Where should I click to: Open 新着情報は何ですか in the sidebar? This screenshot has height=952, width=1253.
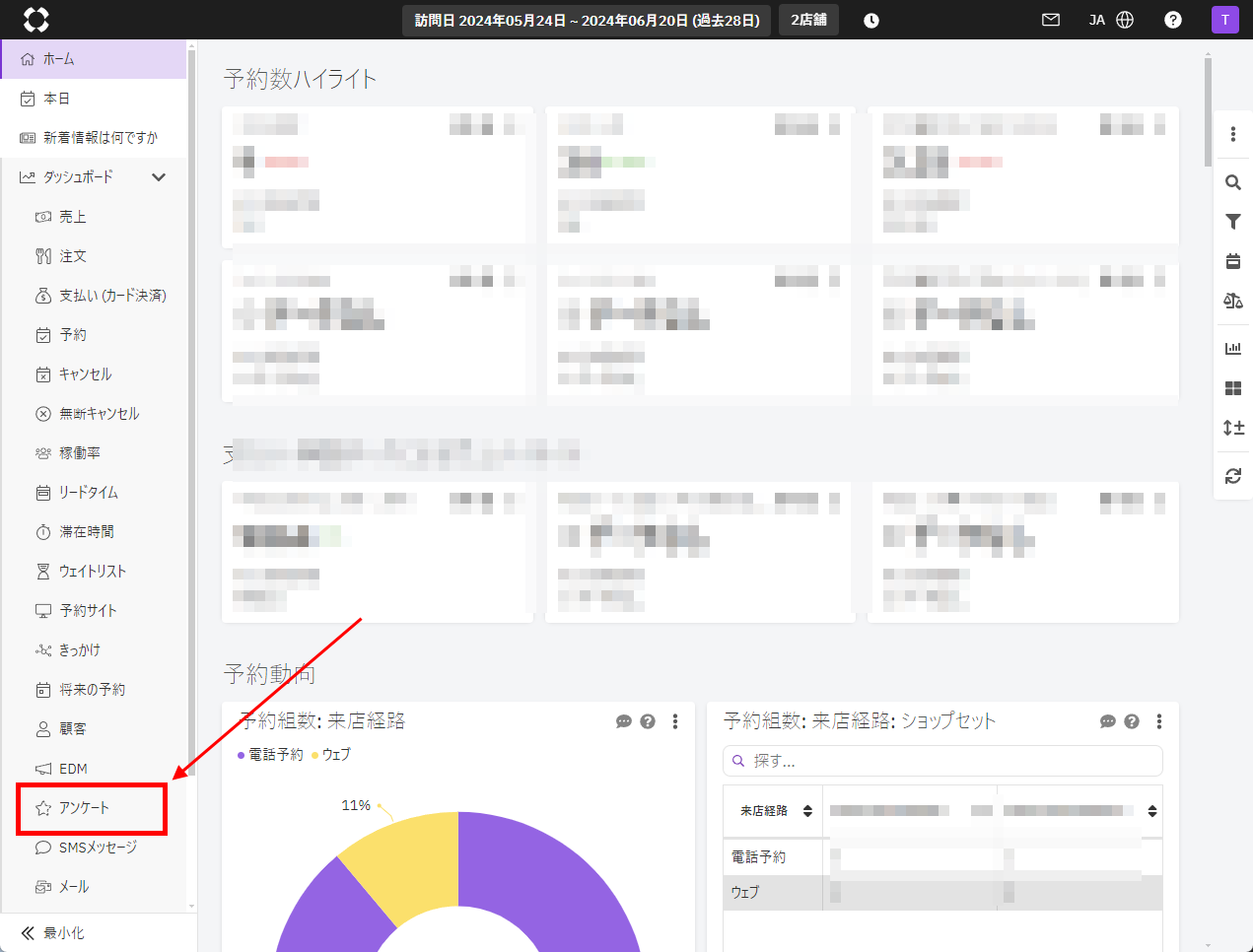click(x=94, y=138)
